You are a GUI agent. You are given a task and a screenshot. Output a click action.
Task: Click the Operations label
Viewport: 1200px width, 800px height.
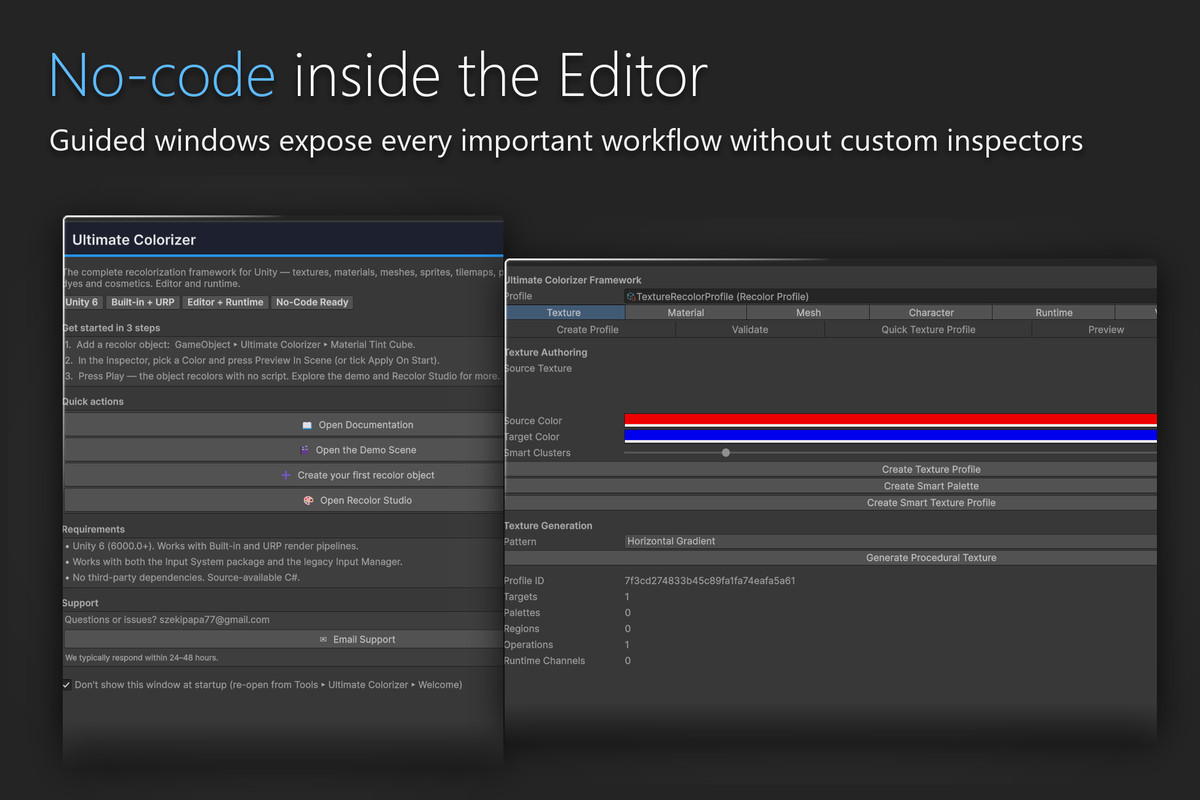coord(529,645)
